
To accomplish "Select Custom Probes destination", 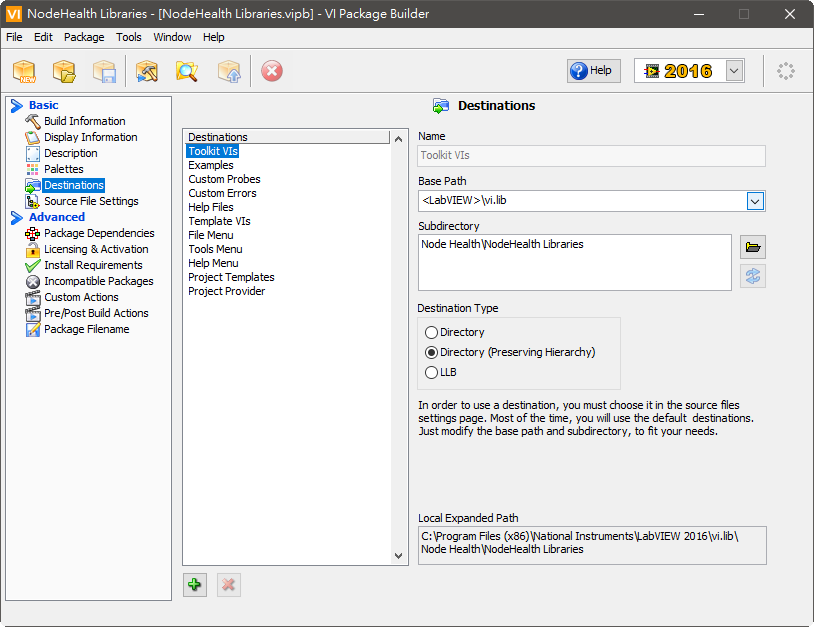I will (224, 179).
